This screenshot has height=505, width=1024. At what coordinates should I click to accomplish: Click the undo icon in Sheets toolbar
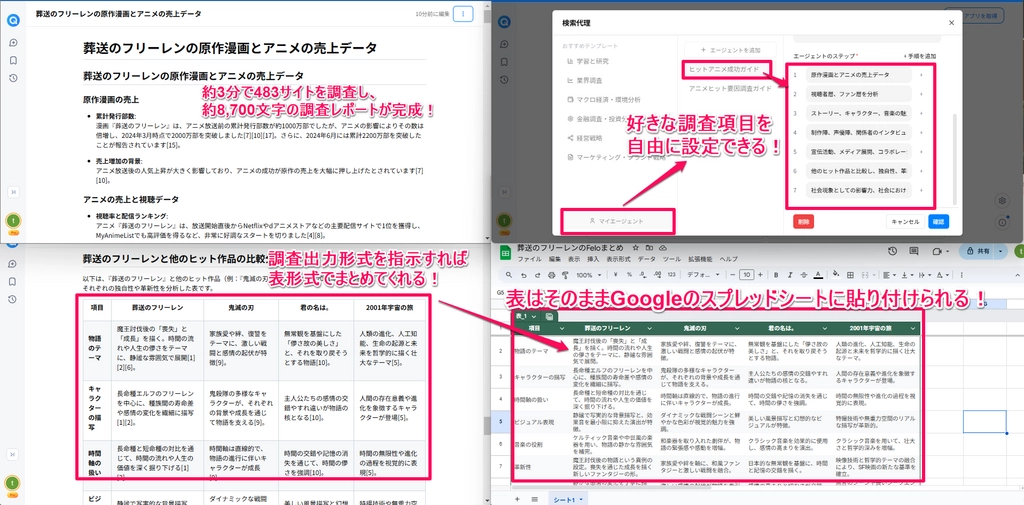click(x=524, y=275)
